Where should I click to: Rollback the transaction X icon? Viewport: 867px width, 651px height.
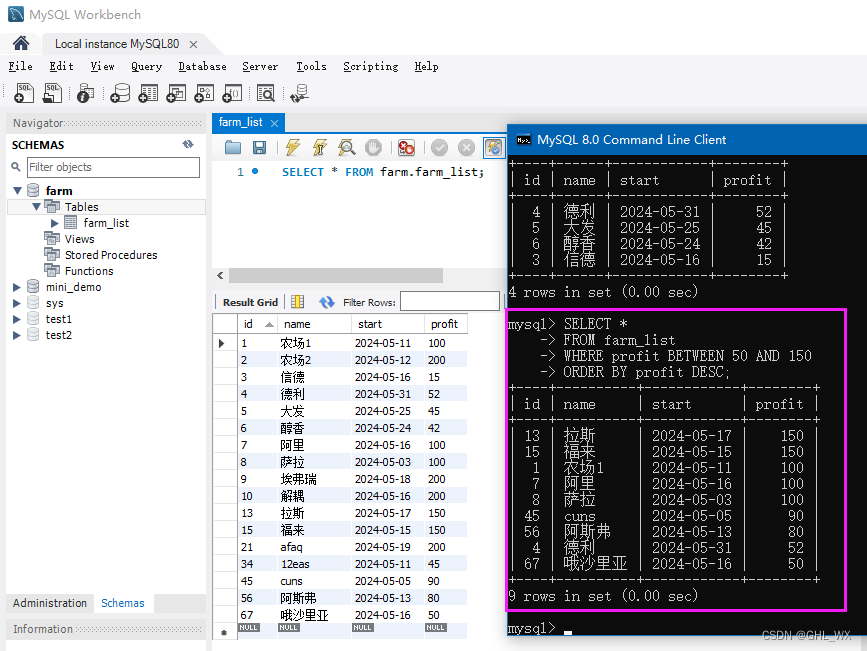[467, 147]
